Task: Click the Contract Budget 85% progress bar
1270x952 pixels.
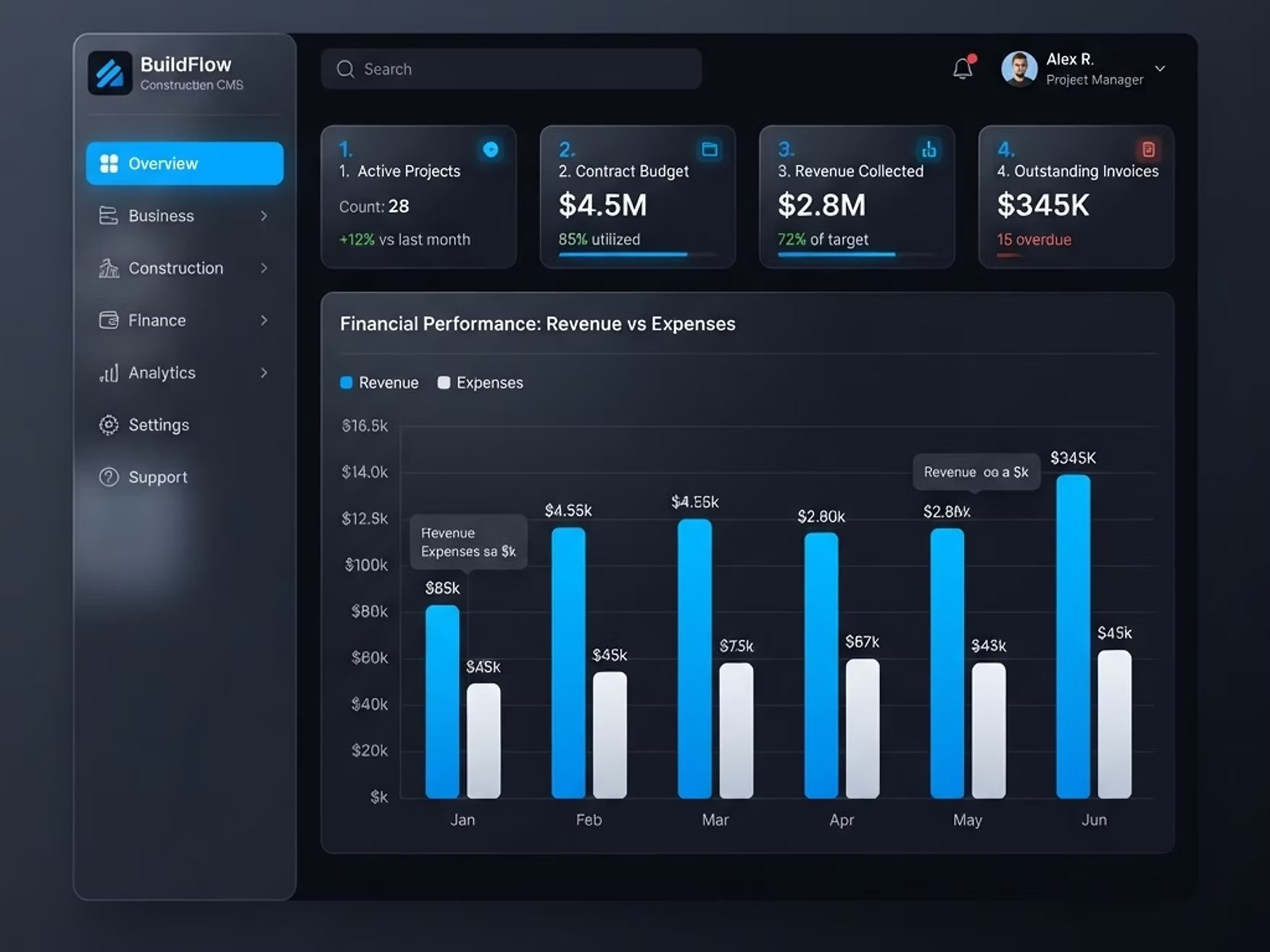Action: pyautogui.click(x=638, y=254)
